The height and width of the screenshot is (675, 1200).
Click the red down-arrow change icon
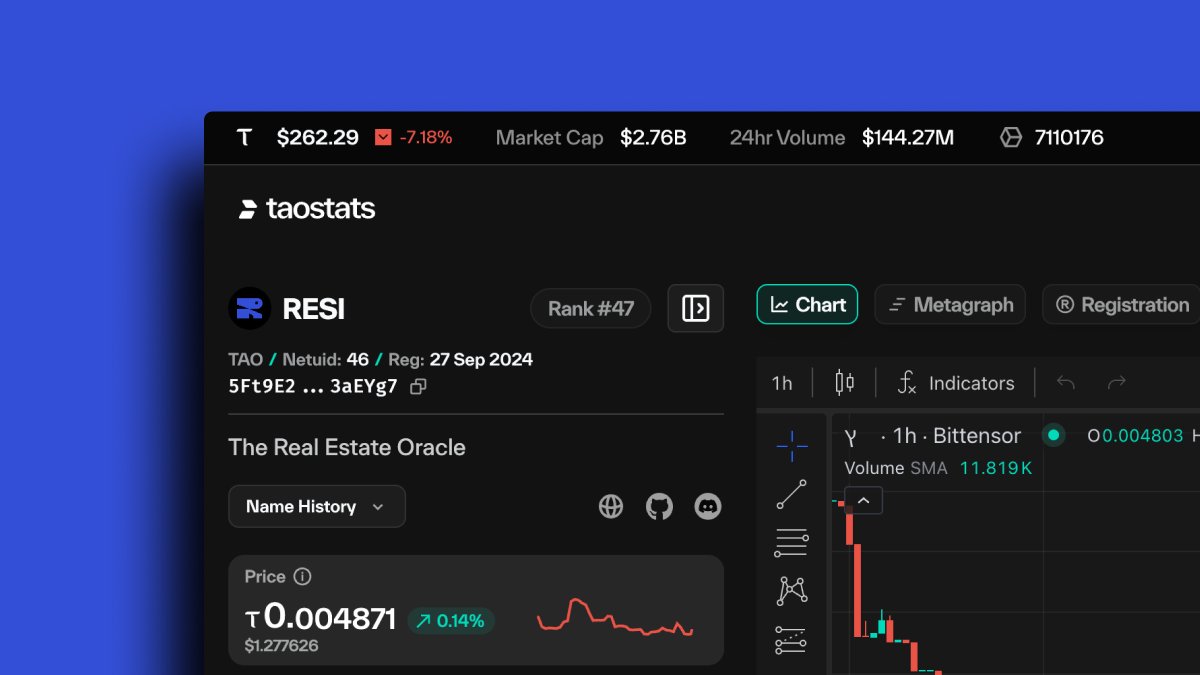pos(383,138)
